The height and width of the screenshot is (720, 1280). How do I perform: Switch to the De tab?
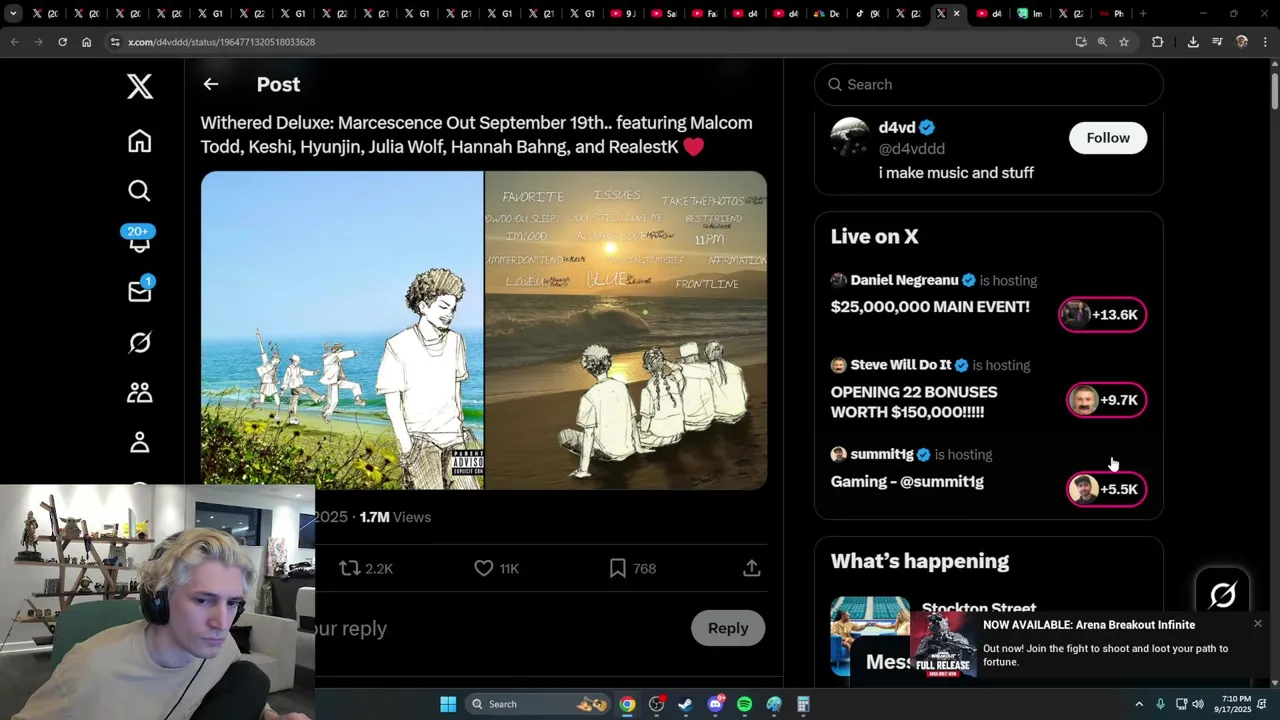coord(826,14)
